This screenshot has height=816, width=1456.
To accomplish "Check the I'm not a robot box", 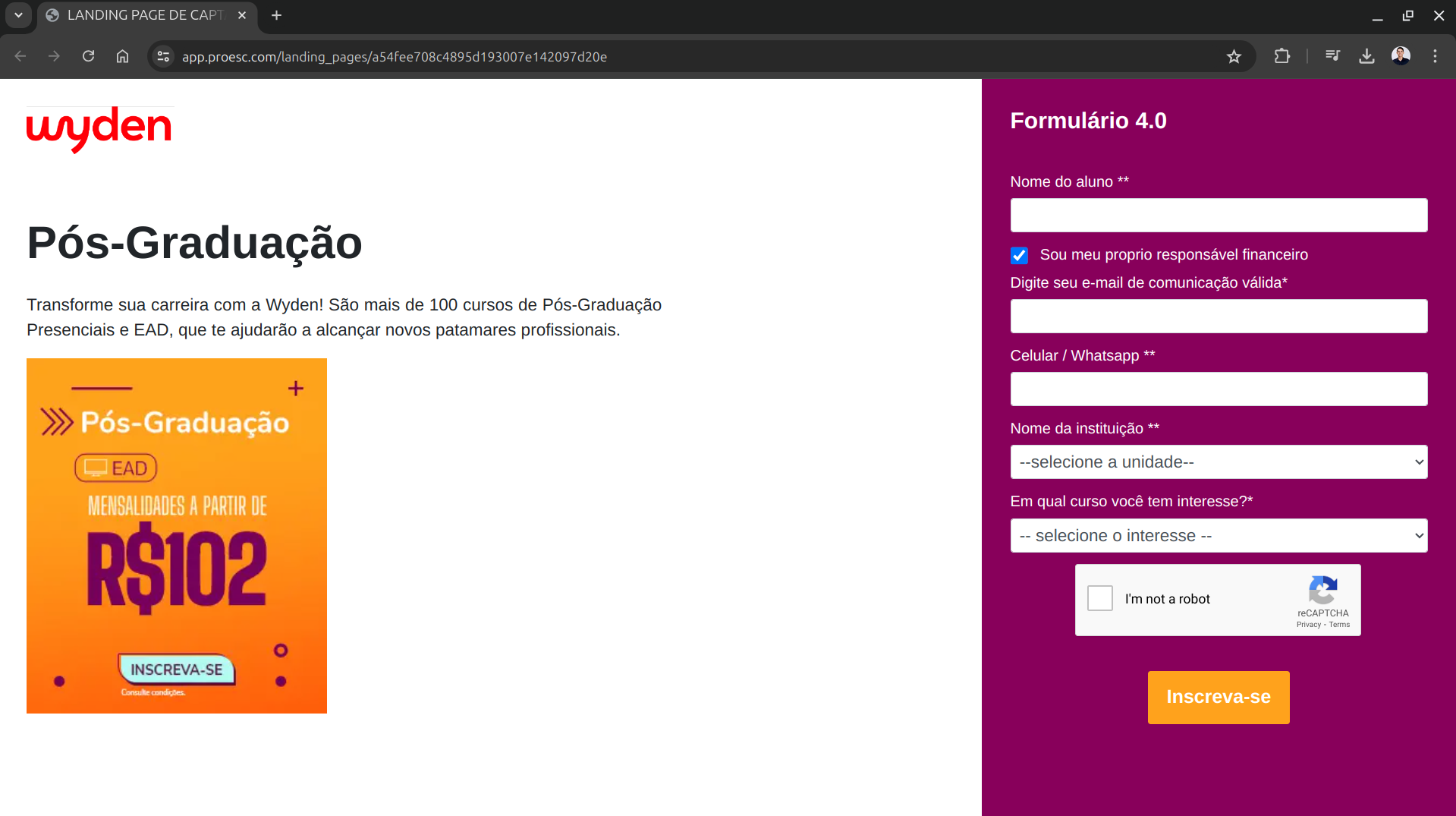I will point(1100,598).
